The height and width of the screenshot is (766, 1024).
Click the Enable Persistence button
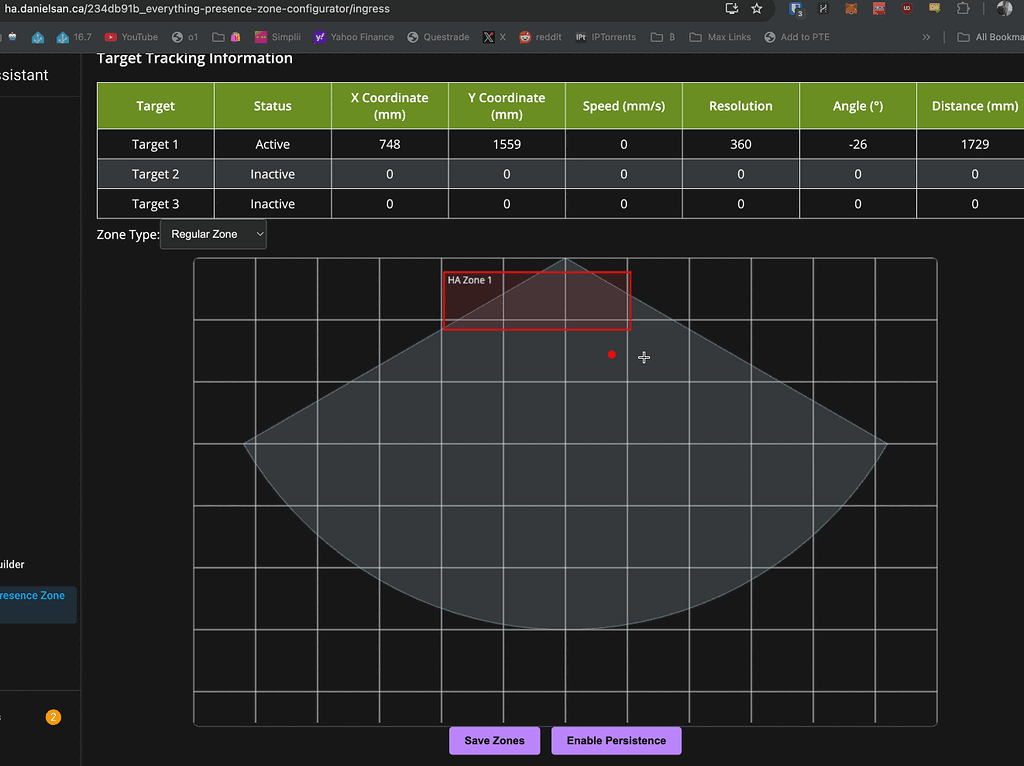(x=616, y=740)
